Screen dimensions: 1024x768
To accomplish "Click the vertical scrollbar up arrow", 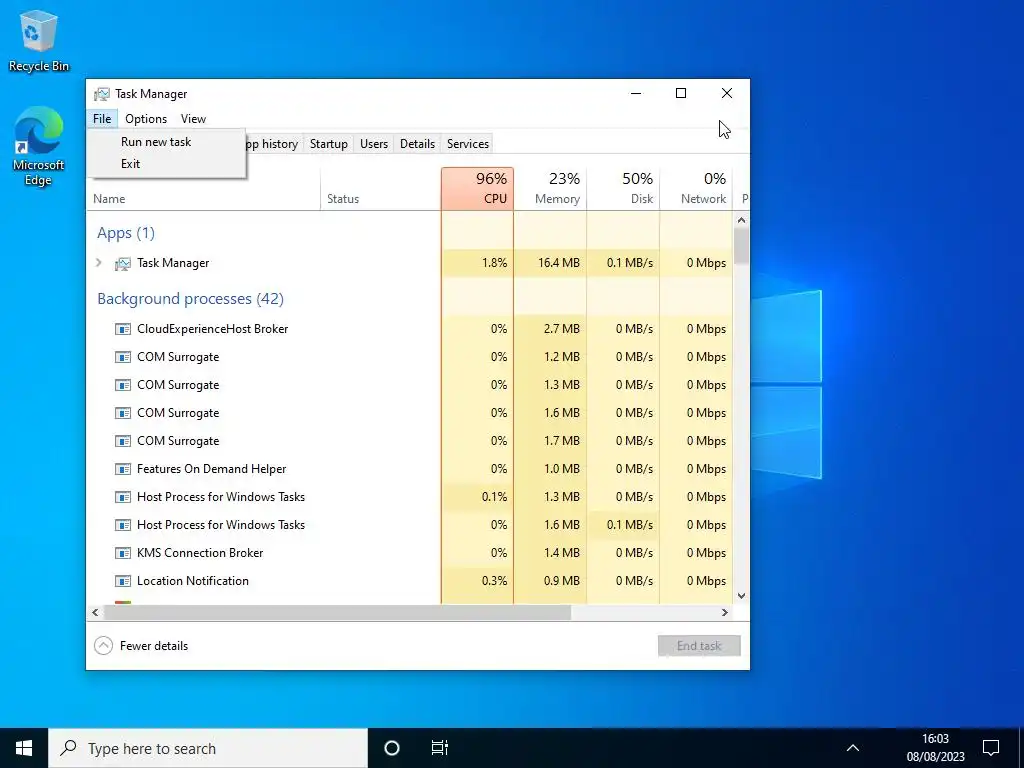I will coord(741,220).
